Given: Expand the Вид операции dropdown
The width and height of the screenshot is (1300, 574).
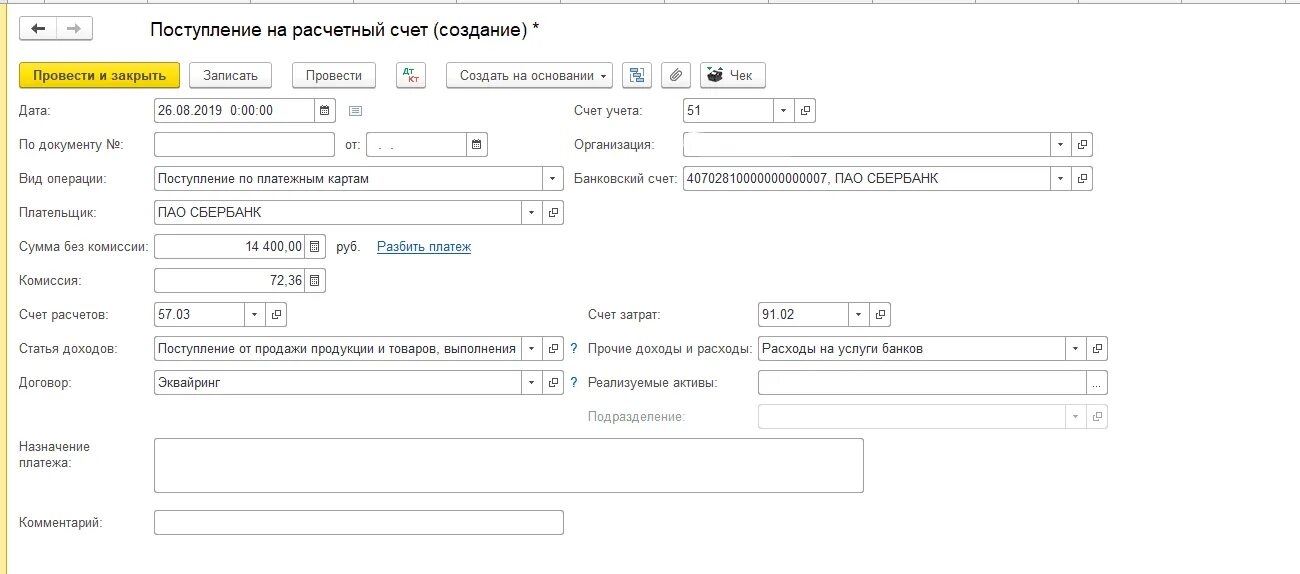Looking at the screenshot, I should coord(553,178).
